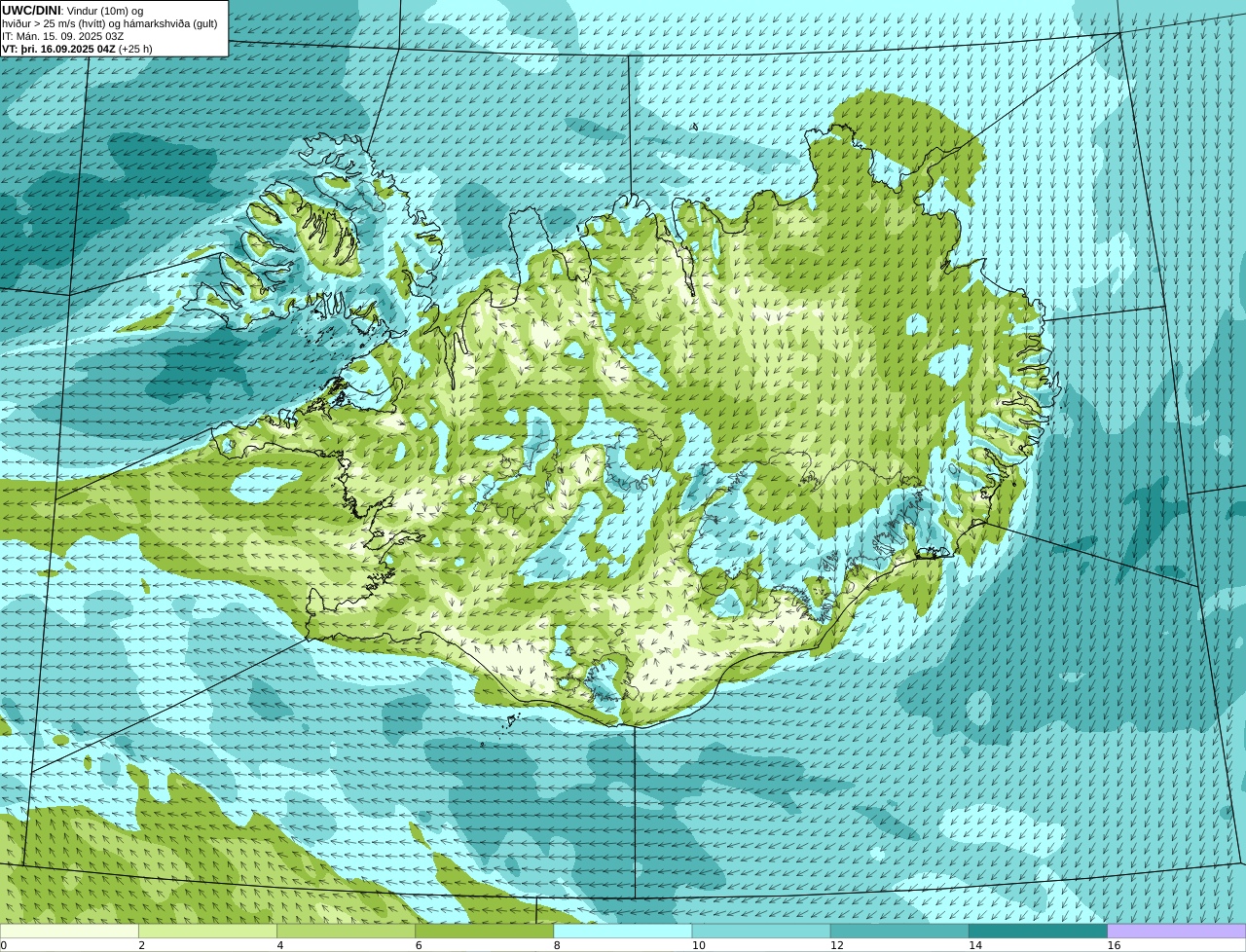Click the 'IT: Mán. 15. 09. 2025 03Z' line
This screenshot has width=1246, height=952.
pyautogui.click(x=63, y=36)
